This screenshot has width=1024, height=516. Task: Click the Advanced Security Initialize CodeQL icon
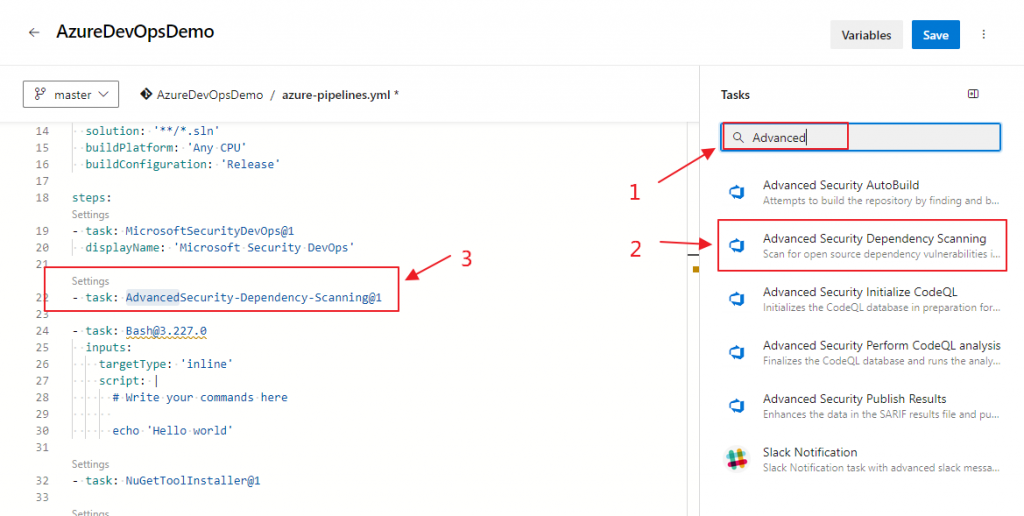737,299
